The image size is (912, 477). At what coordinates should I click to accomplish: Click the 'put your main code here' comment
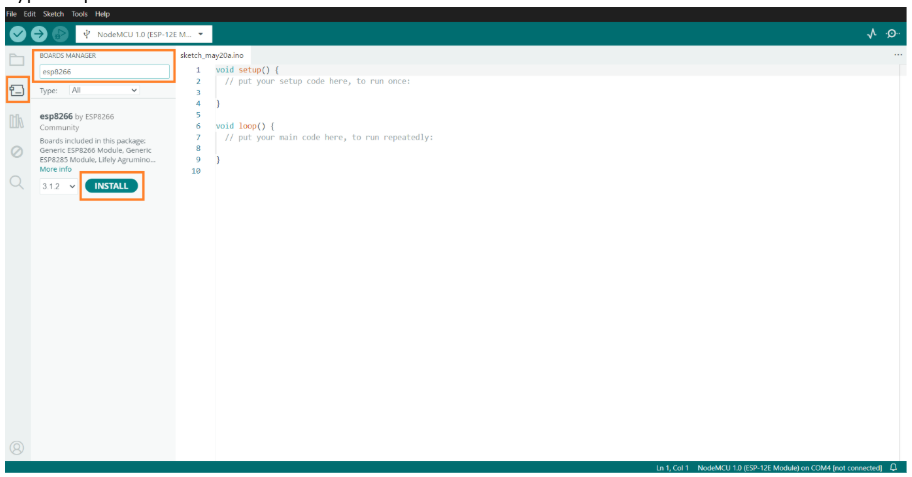click(x=329, y=137)
